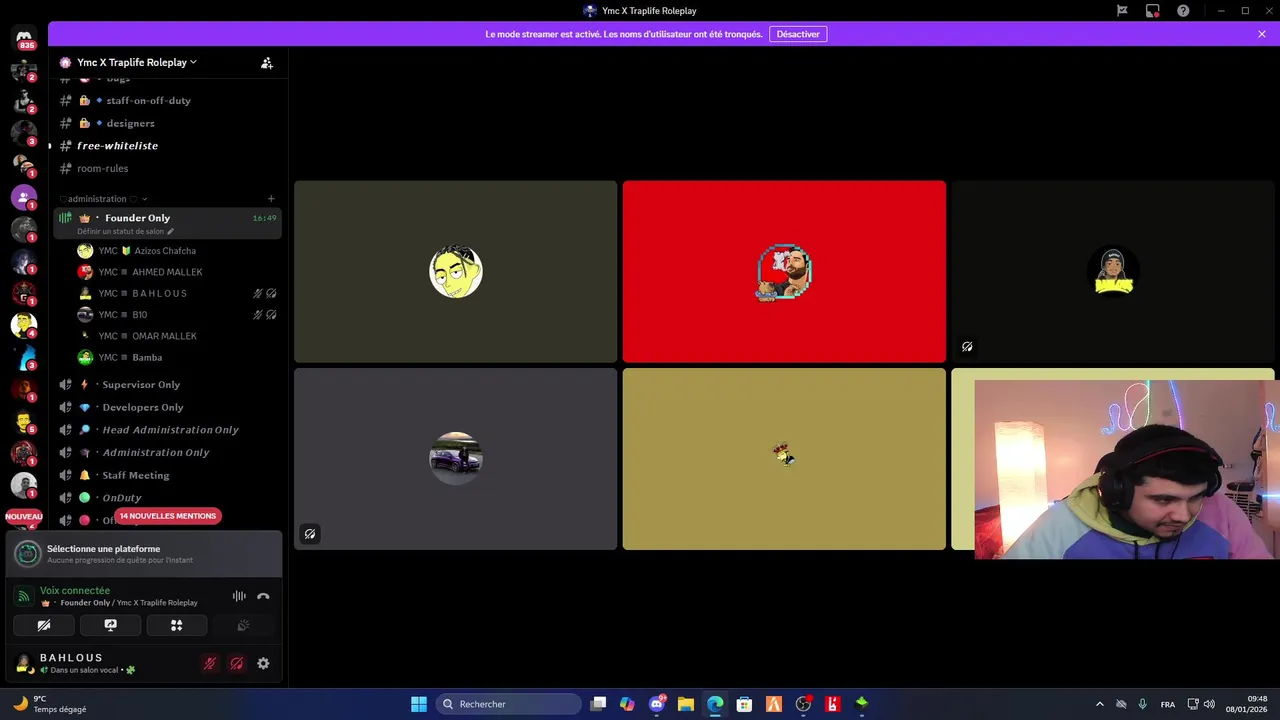Set channel status via Définir un statut de salon

(x=126, y=231)
